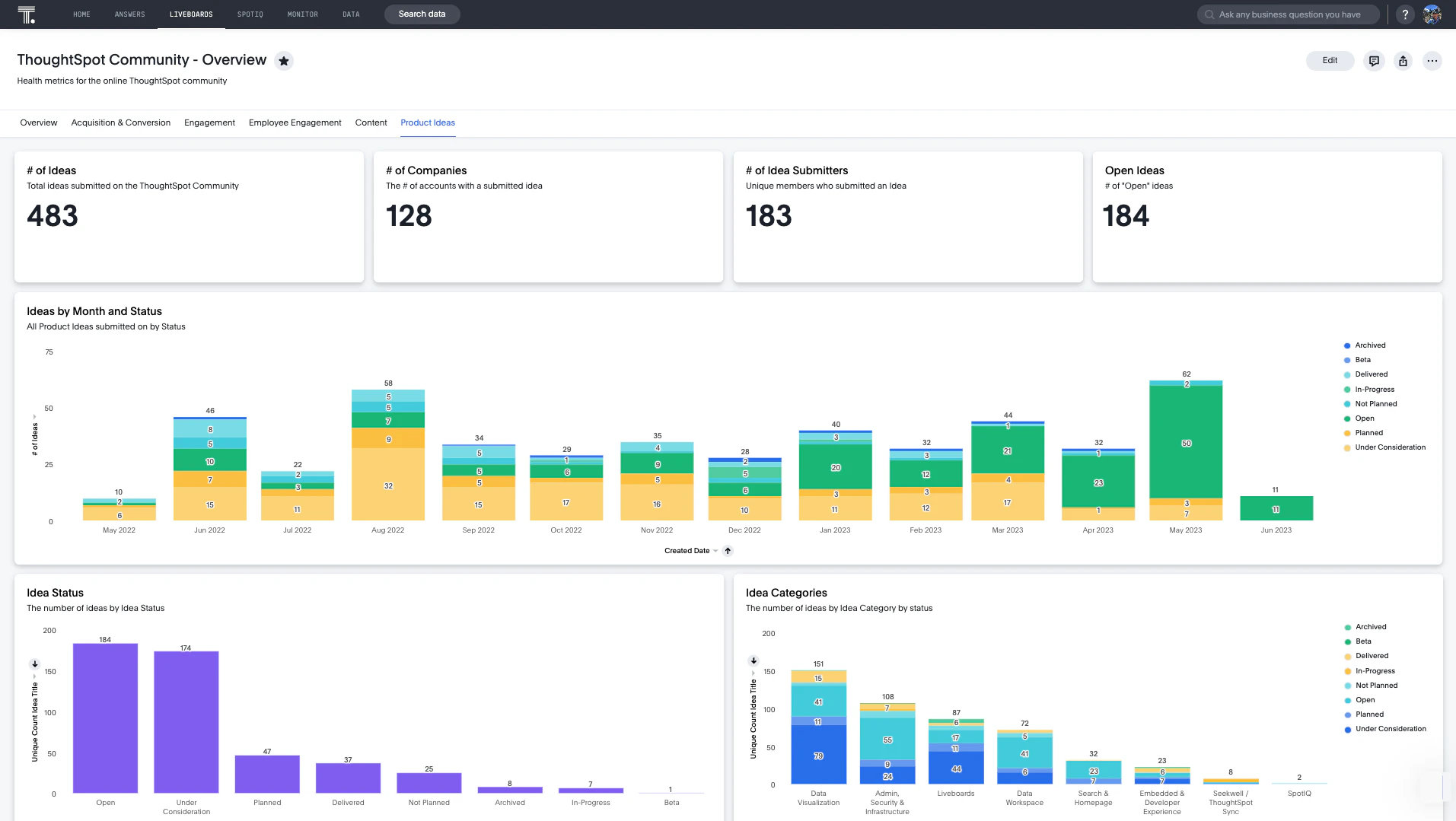This screenshot has height=821, width=1456.
Task: Favorite the liveboard with the star icon
Action: coord(284,61)
